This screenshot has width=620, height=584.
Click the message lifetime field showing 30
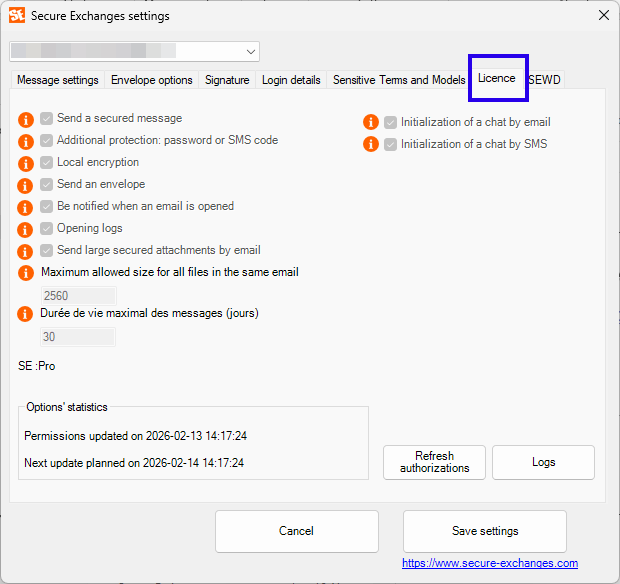pyautogui.click(x=78, y=337)
